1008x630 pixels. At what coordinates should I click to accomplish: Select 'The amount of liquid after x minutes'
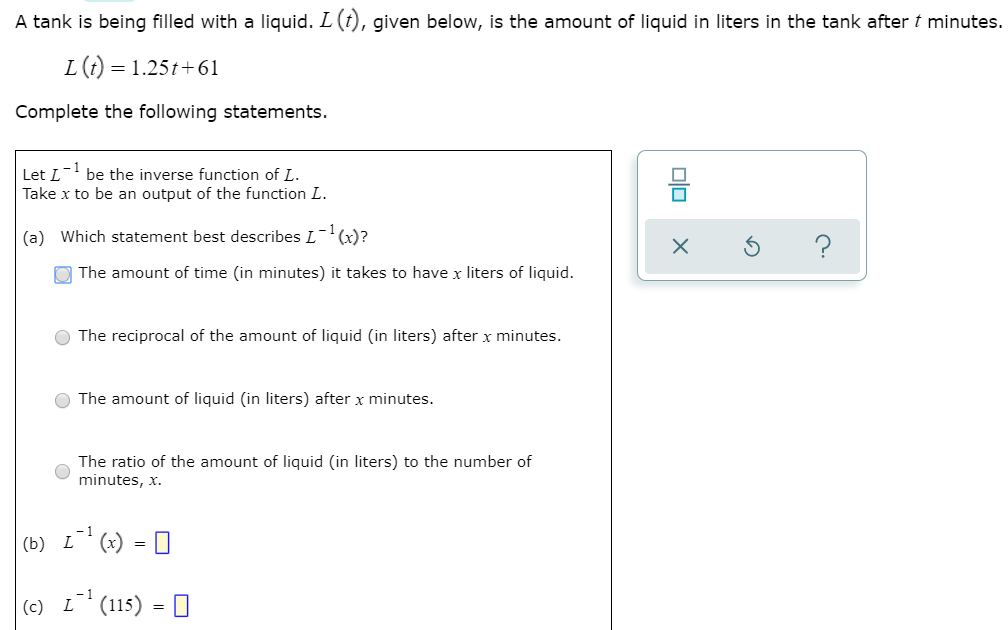pyautogui.click(x=62, y=400)
